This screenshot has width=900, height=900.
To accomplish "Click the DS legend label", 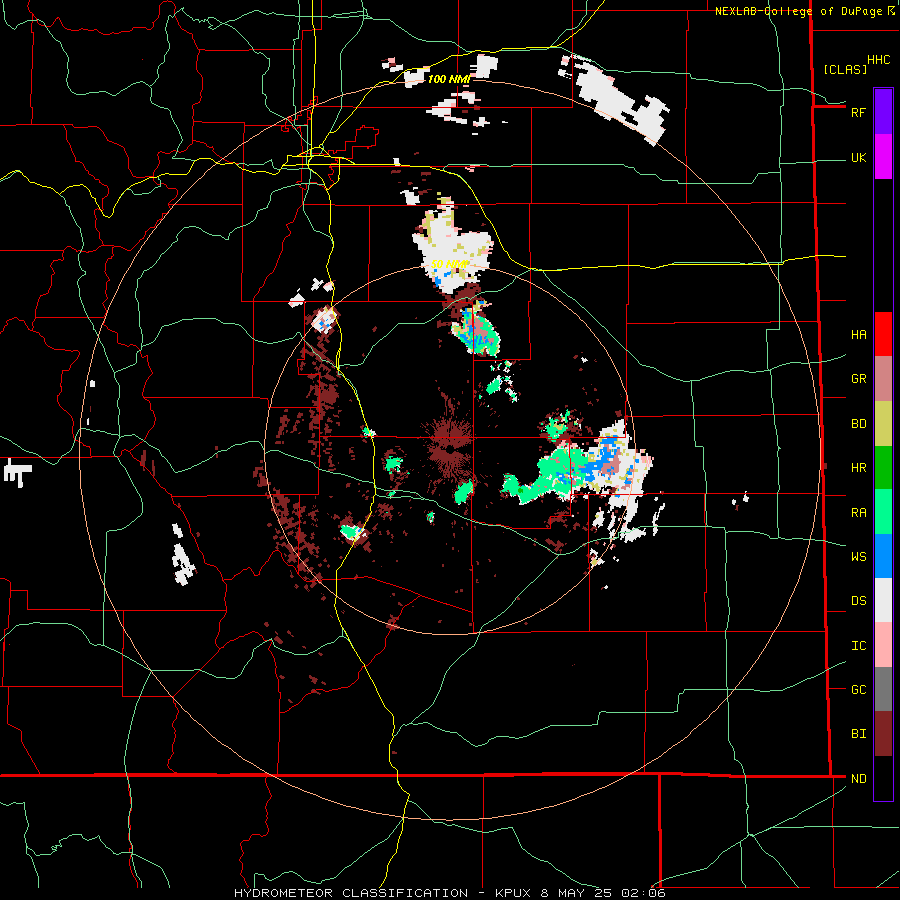I will [858, 601].
